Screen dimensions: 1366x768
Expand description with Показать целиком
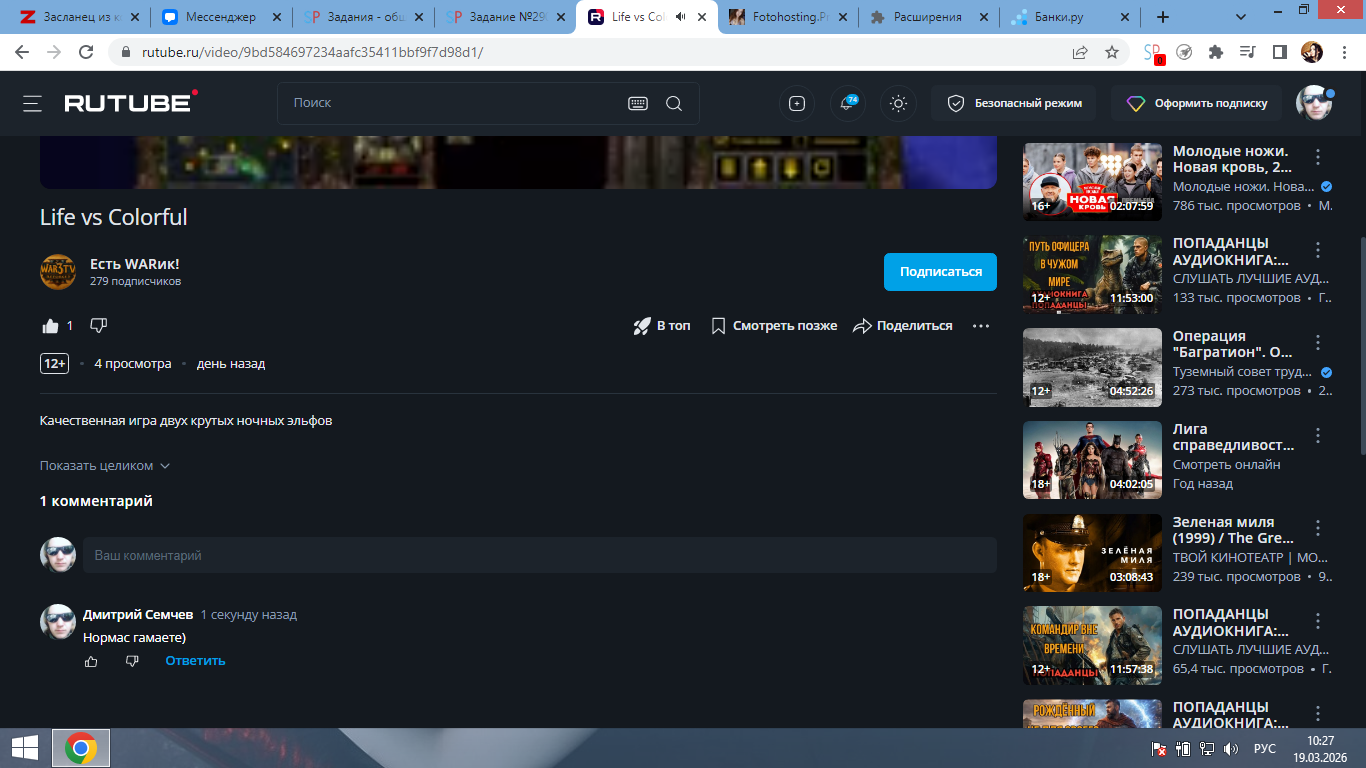click(105, 466)
